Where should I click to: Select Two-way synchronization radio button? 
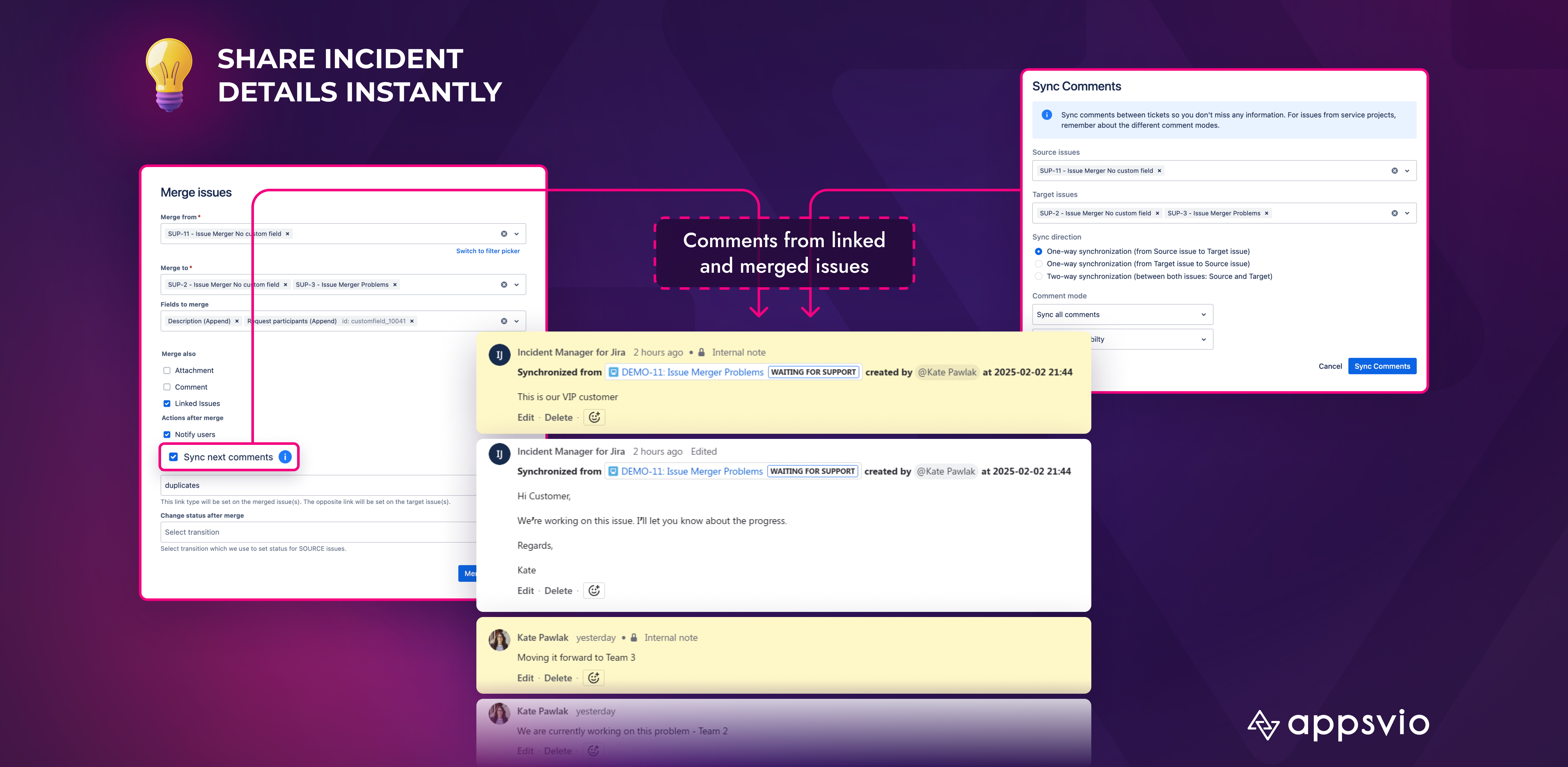click(x=1038, y=276)
